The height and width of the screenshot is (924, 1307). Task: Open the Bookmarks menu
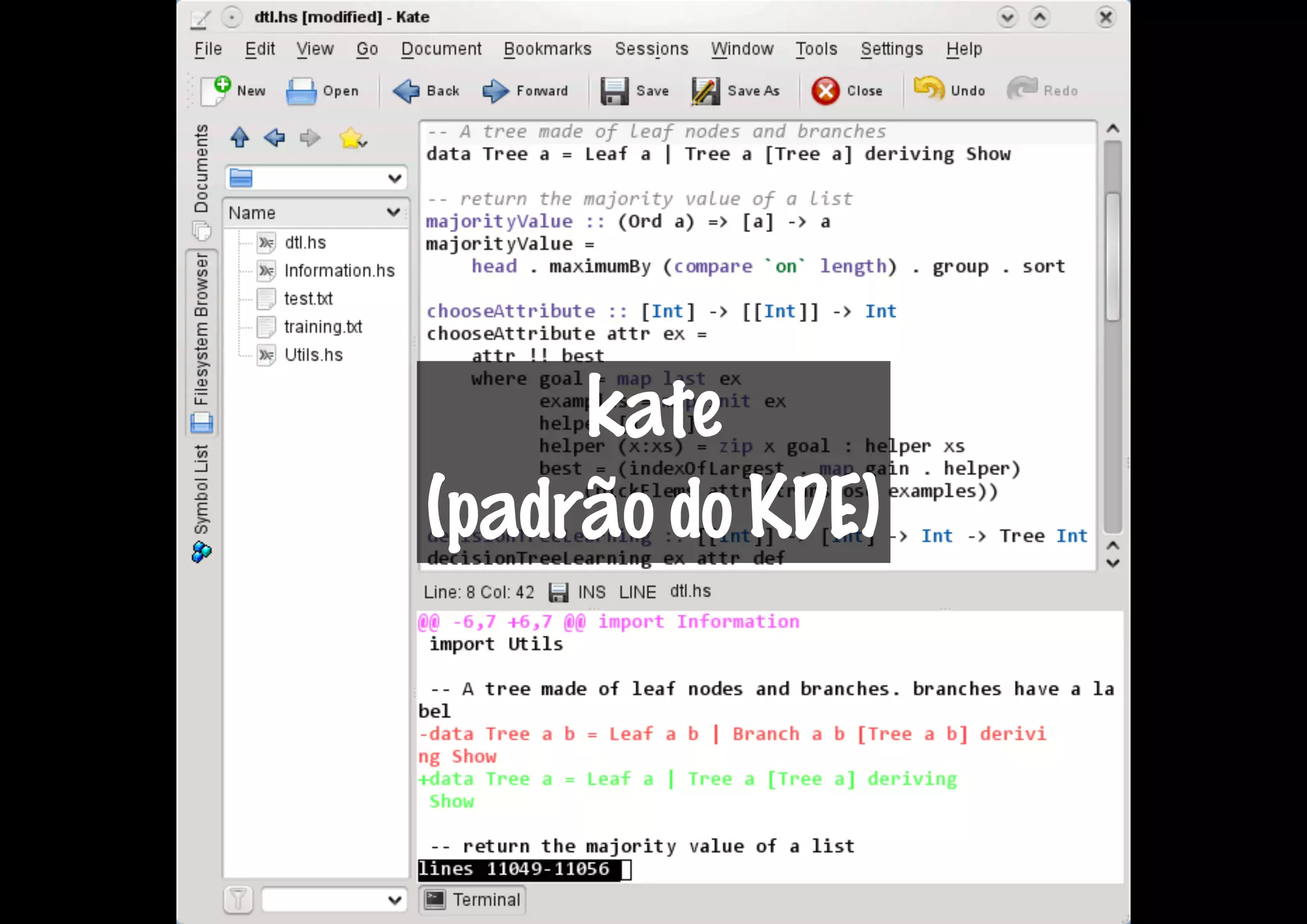(x=548, y=49)
